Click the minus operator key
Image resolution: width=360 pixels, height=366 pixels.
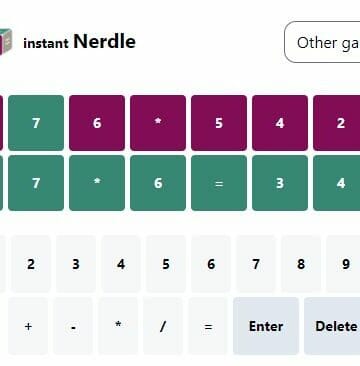(x=73, y=326)
